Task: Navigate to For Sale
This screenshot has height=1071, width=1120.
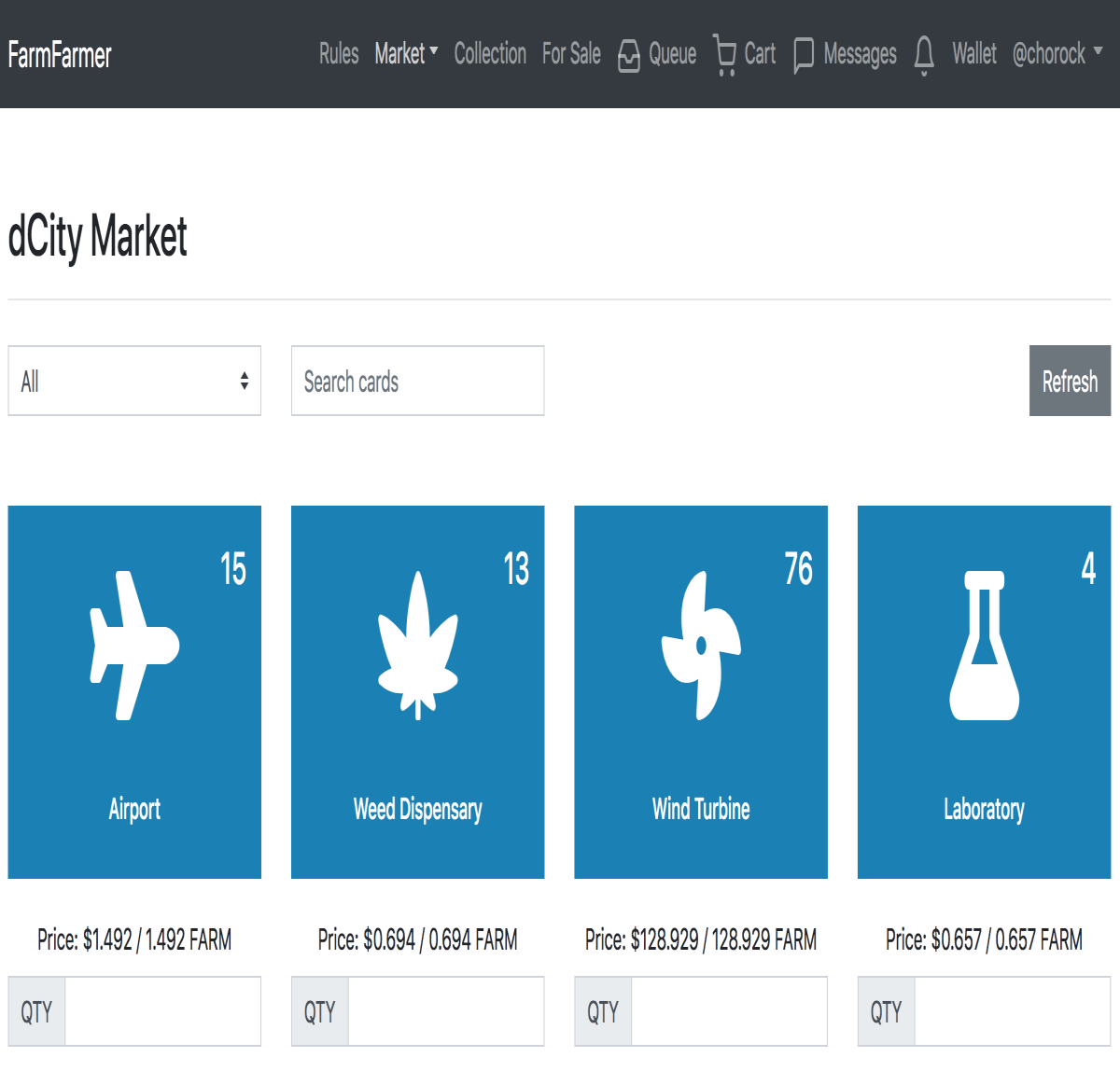Action: 571,54
